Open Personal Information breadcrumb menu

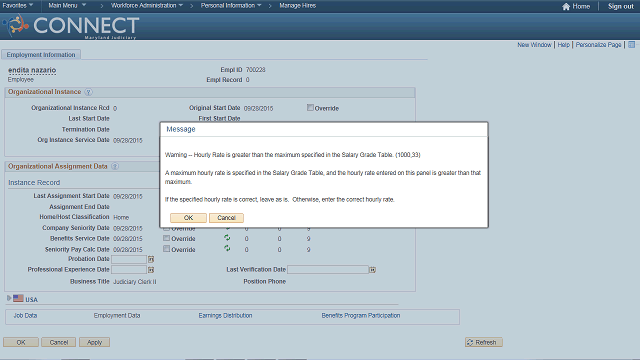pyautogui.click(x=231, y=6)
